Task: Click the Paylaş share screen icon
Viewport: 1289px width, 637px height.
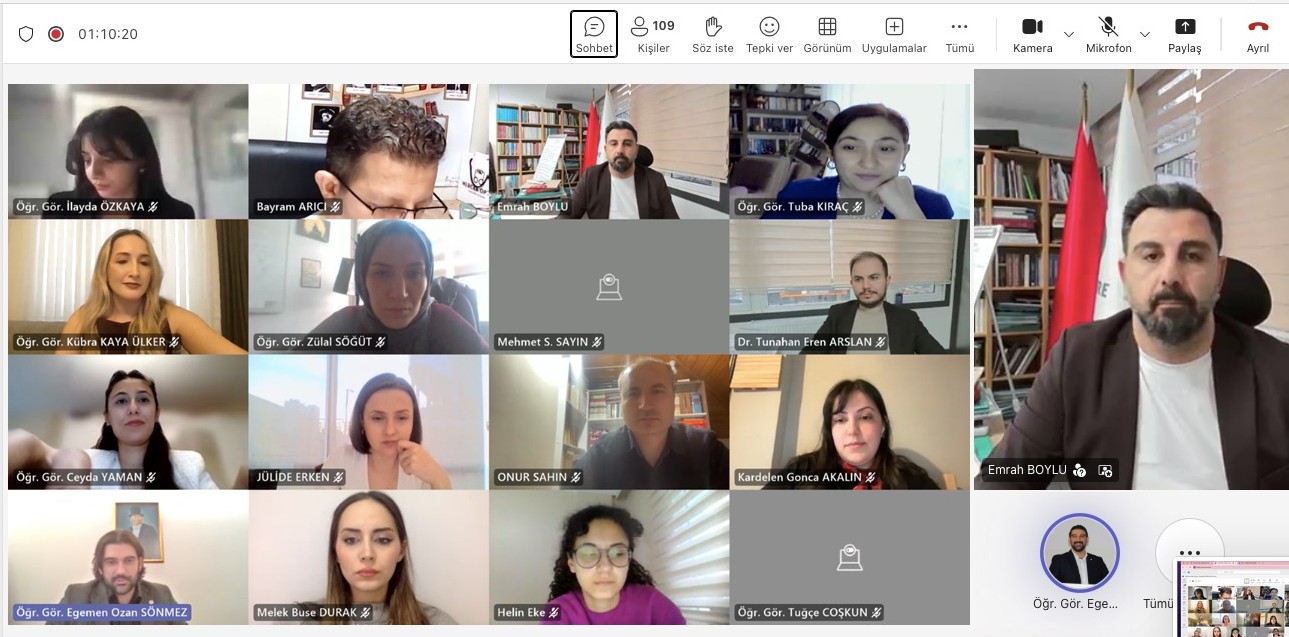Action: pyautogui.click(x=1184, y=34)
